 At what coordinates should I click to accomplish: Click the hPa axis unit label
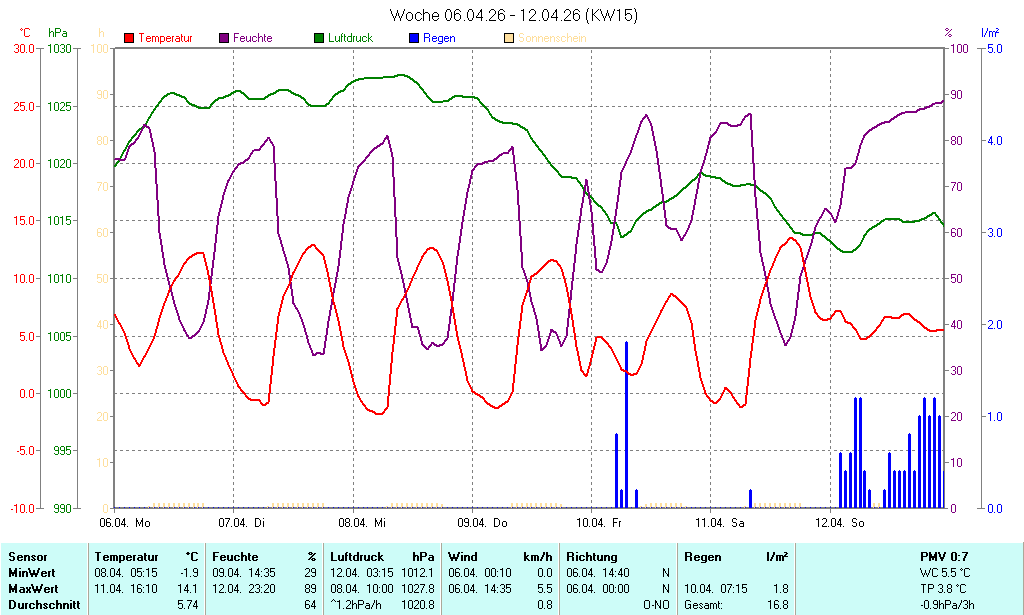tap(59, 33)
